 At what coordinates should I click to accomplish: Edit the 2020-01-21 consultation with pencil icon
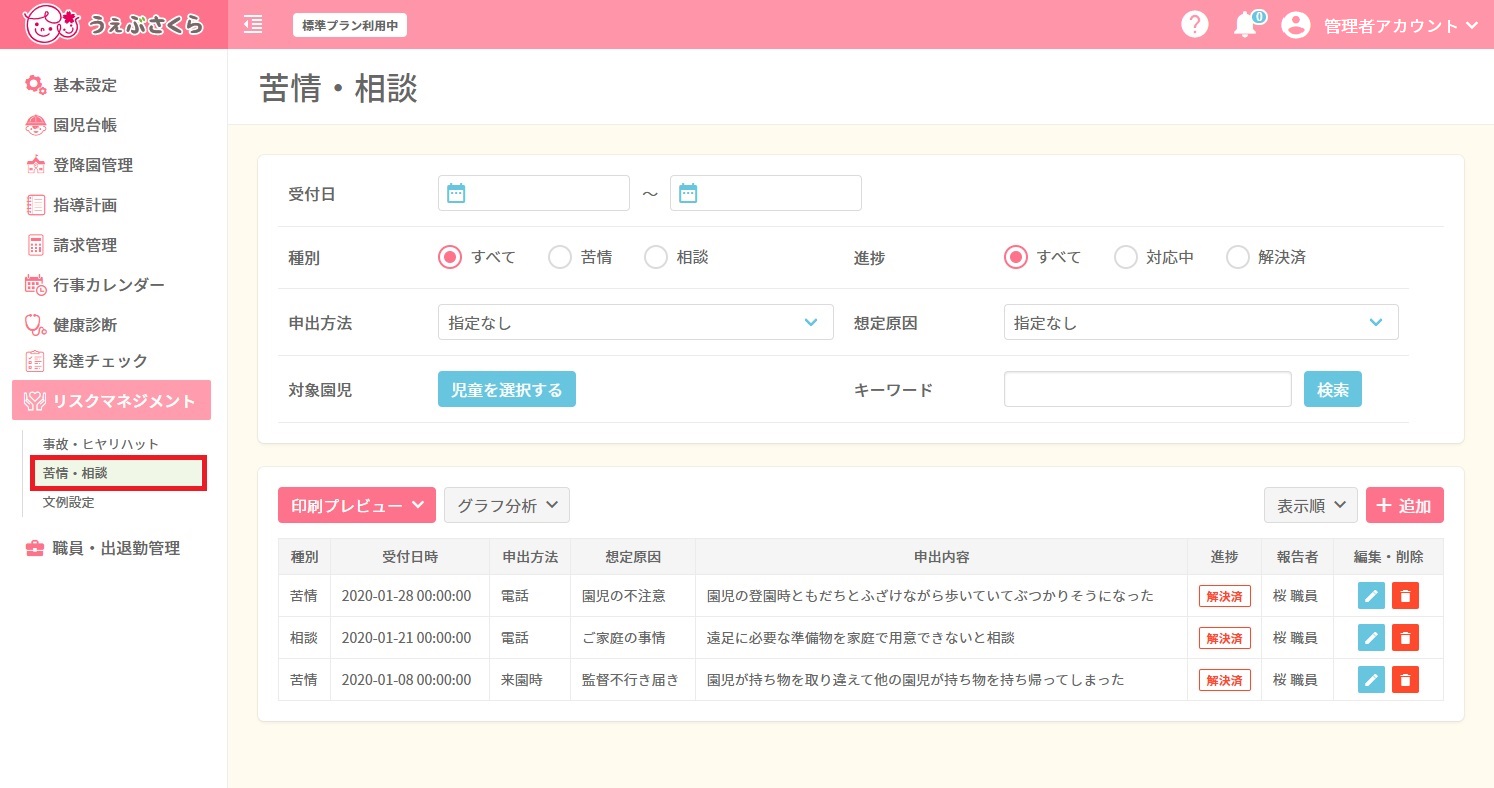(1371, 638)
